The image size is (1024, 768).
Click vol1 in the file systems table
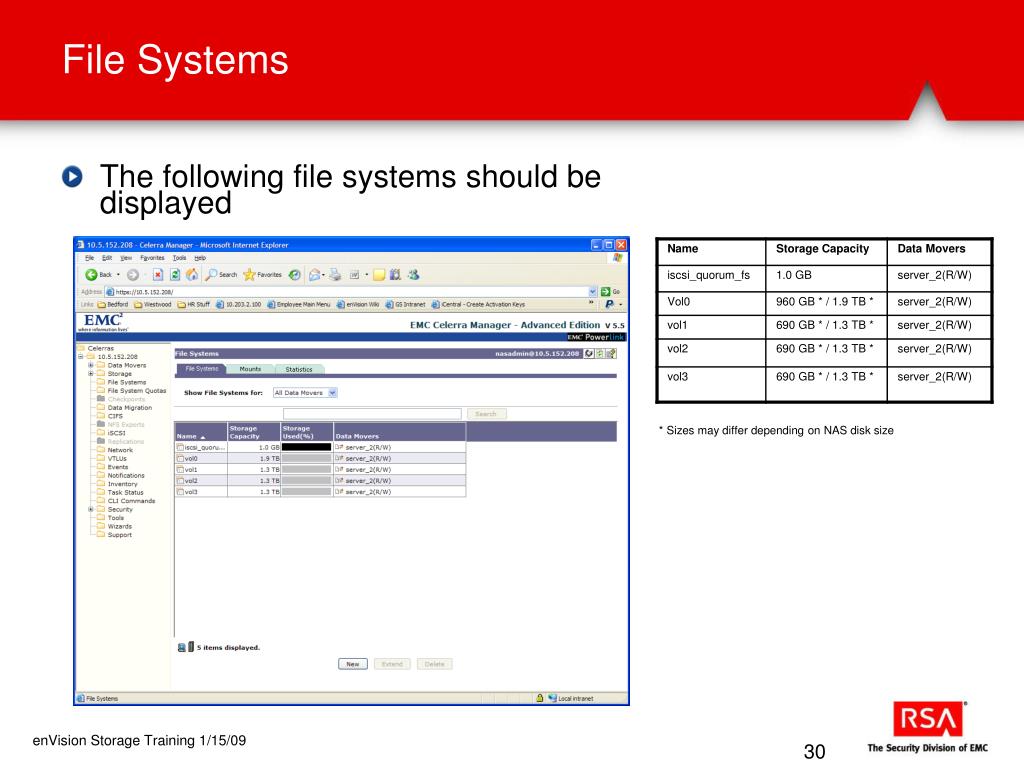(x=191, y=470)
